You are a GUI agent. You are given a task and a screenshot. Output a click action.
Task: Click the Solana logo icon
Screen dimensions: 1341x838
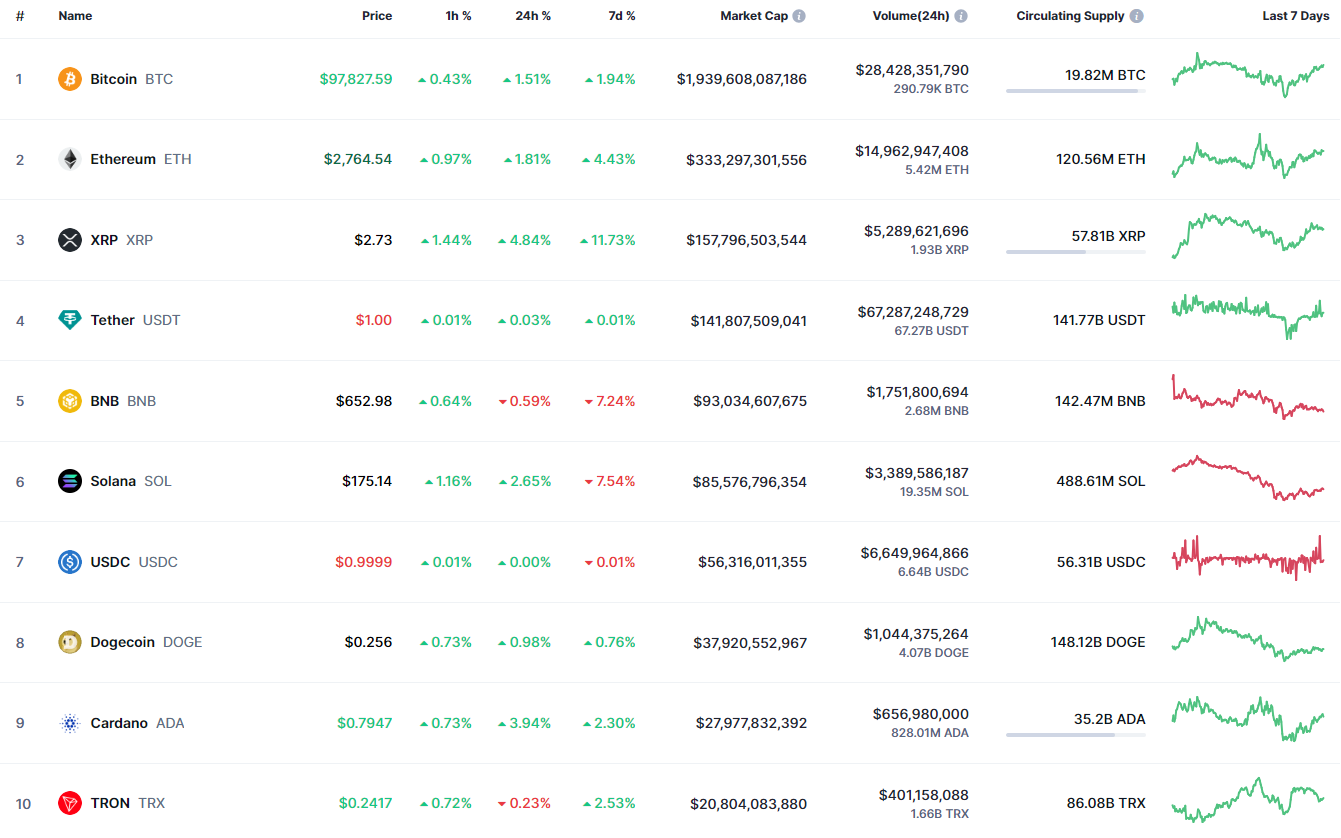70,481
